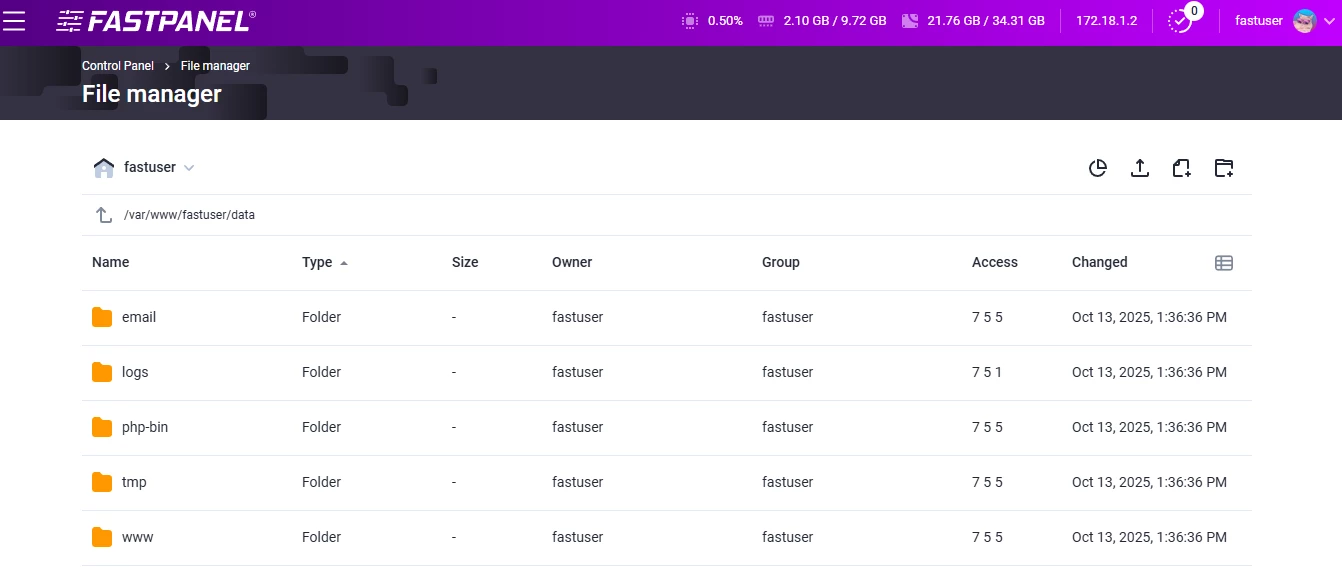
Task: Open the tmp folder name
Action: point(134,482)
